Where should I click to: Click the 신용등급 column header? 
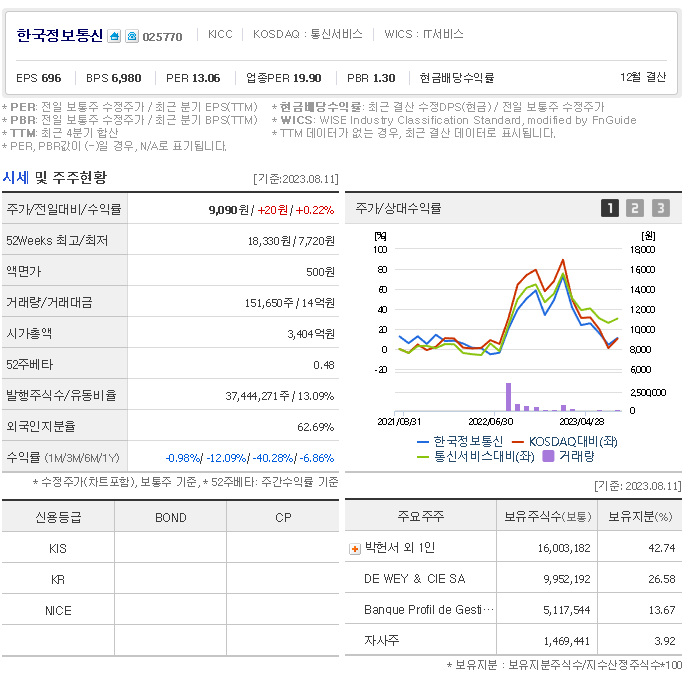(x=58, y=518)
